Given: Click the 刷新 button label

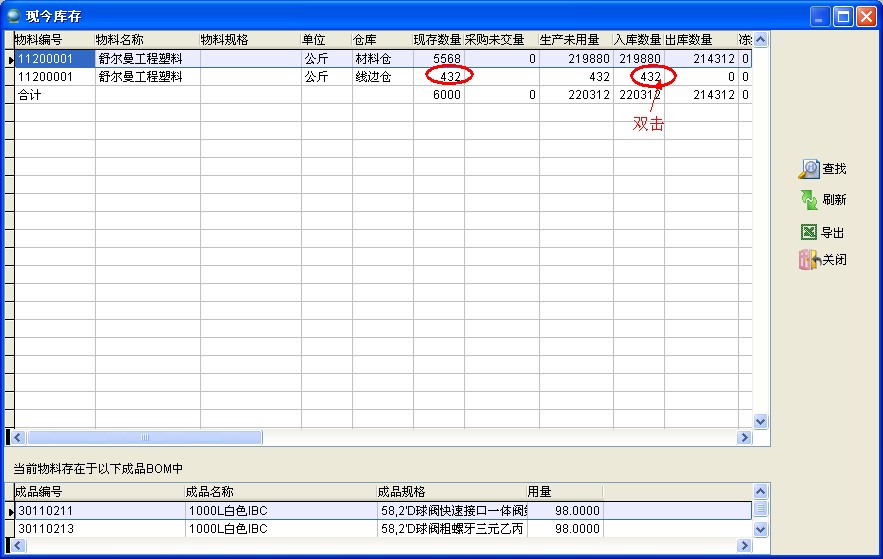Looking at the screenshot, I should [x=834, y=200].
